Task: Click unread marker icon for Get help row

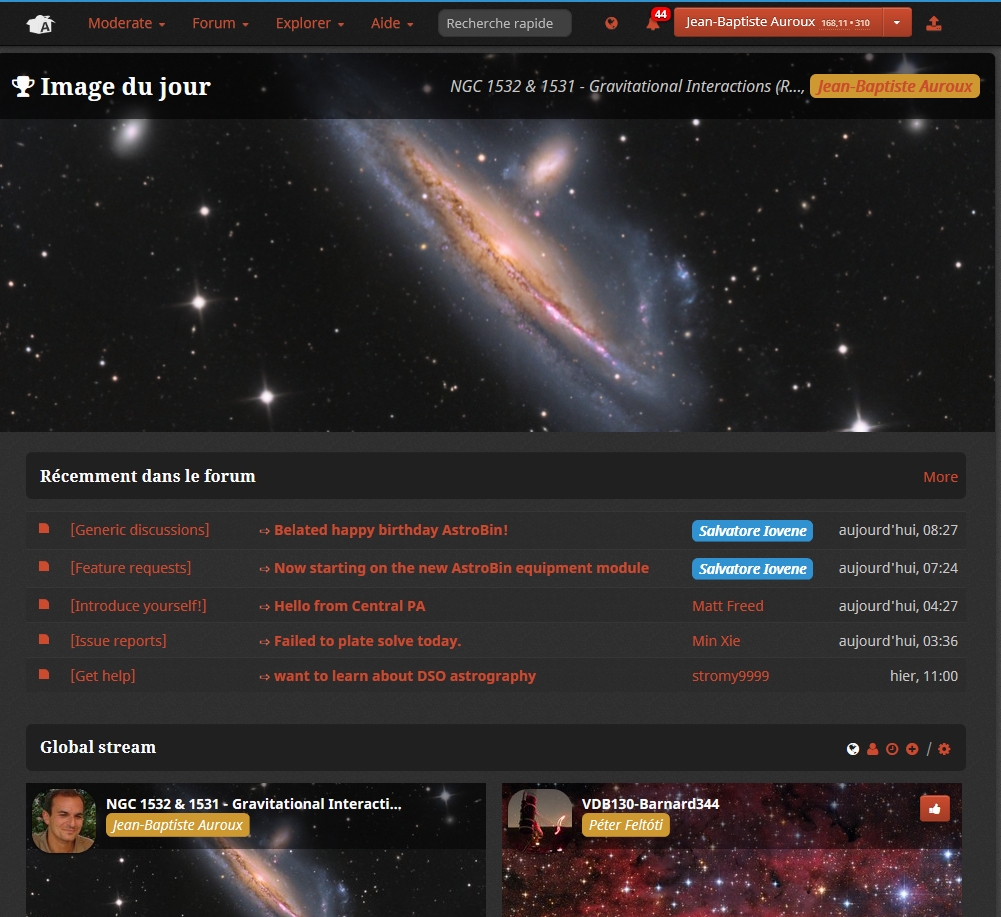Action: pyautogui.click(x=44, y=674)
